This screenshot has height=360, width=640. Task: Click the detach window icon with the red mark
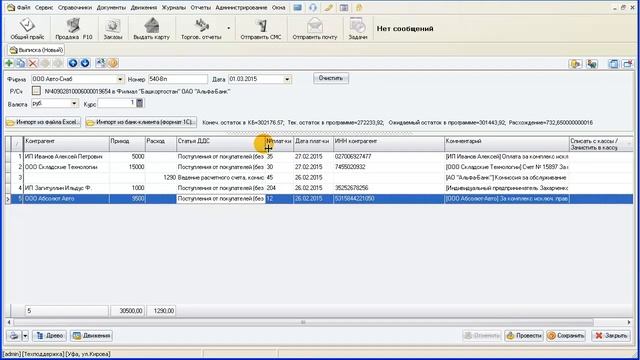point(627,64)
